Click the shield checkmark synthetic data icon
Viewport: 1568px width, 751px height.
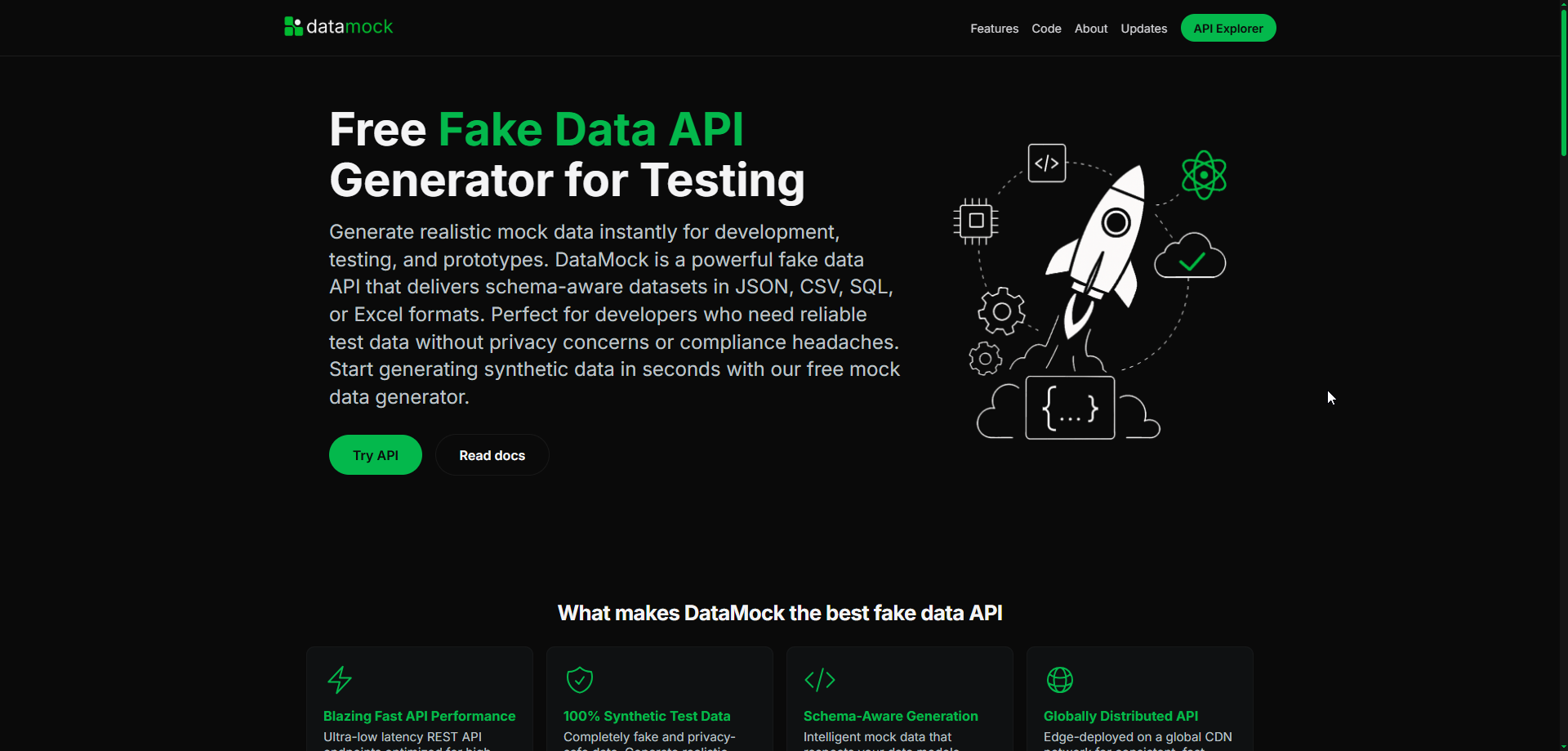click(579, 679)
